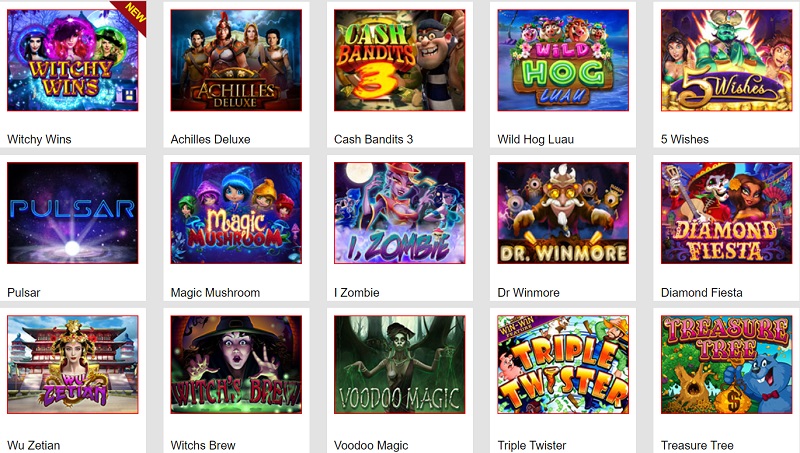The height and width of the screenshot is (453, 800).
Task: Open the Pulsar game thumbnail
Action: [72, 213]
